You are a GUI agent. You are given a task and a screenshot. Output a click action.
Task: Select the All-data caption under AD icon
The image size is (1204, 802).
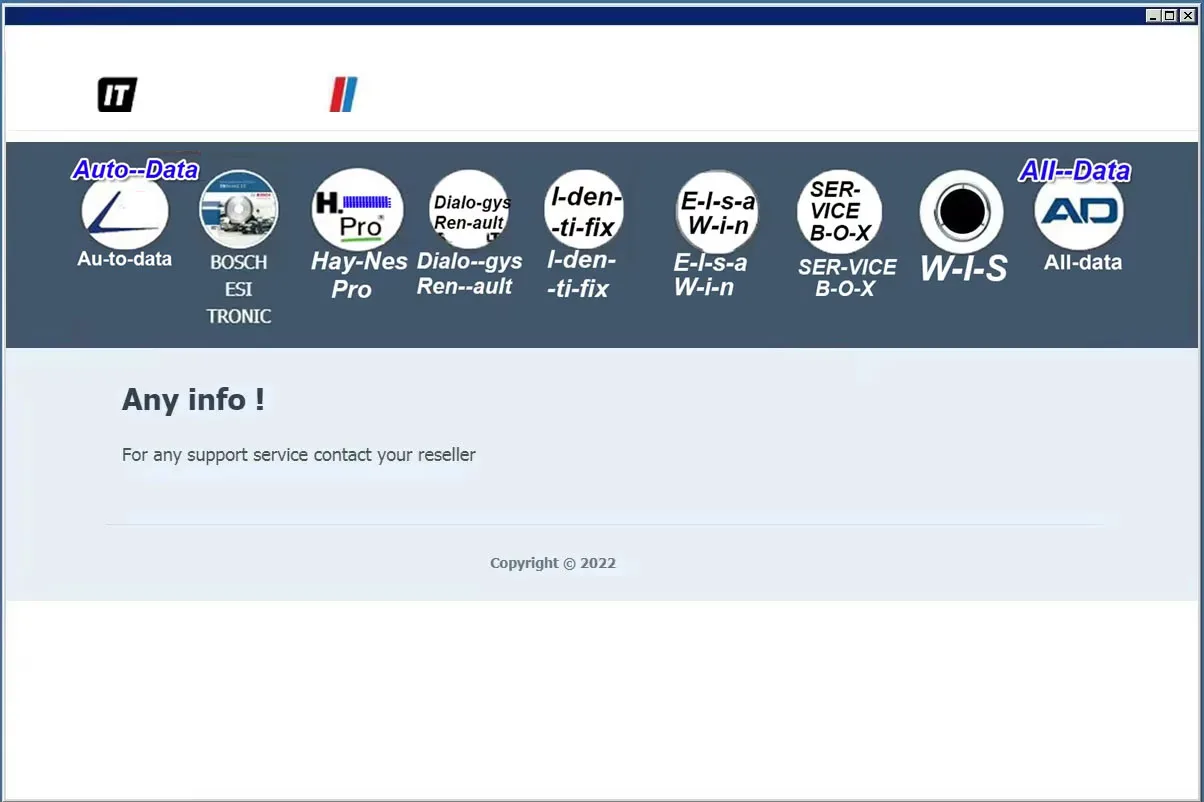click(x=1083, y=263)
